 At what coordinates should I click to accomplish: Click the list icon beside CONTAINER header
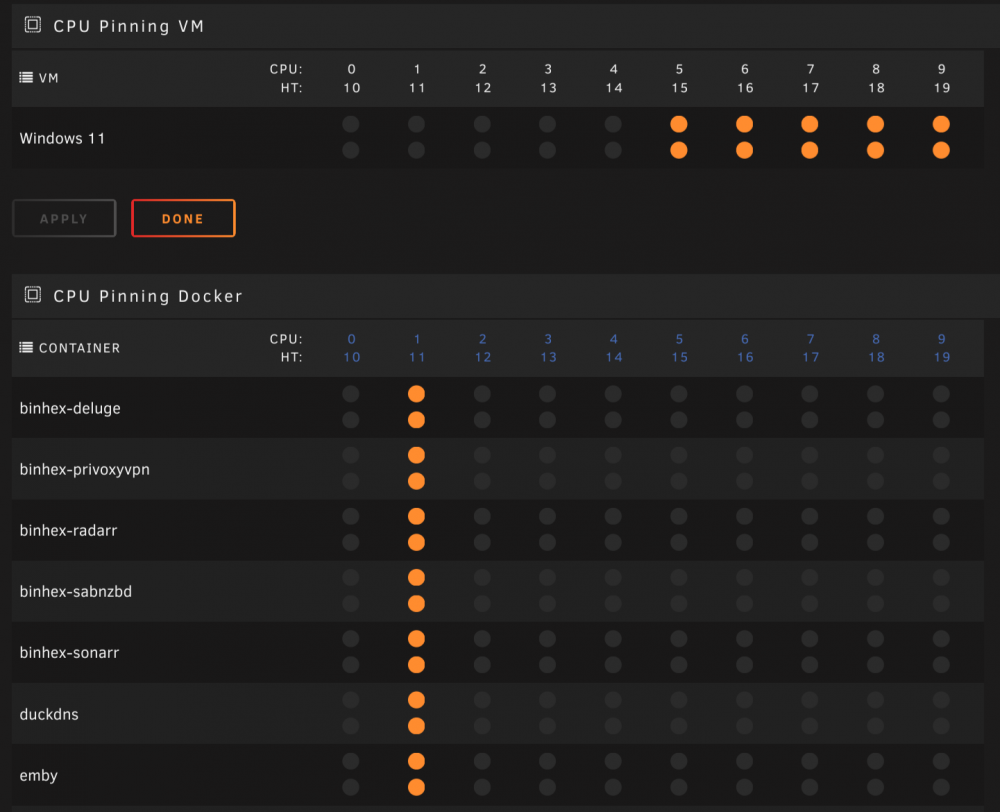coord(26,348)
